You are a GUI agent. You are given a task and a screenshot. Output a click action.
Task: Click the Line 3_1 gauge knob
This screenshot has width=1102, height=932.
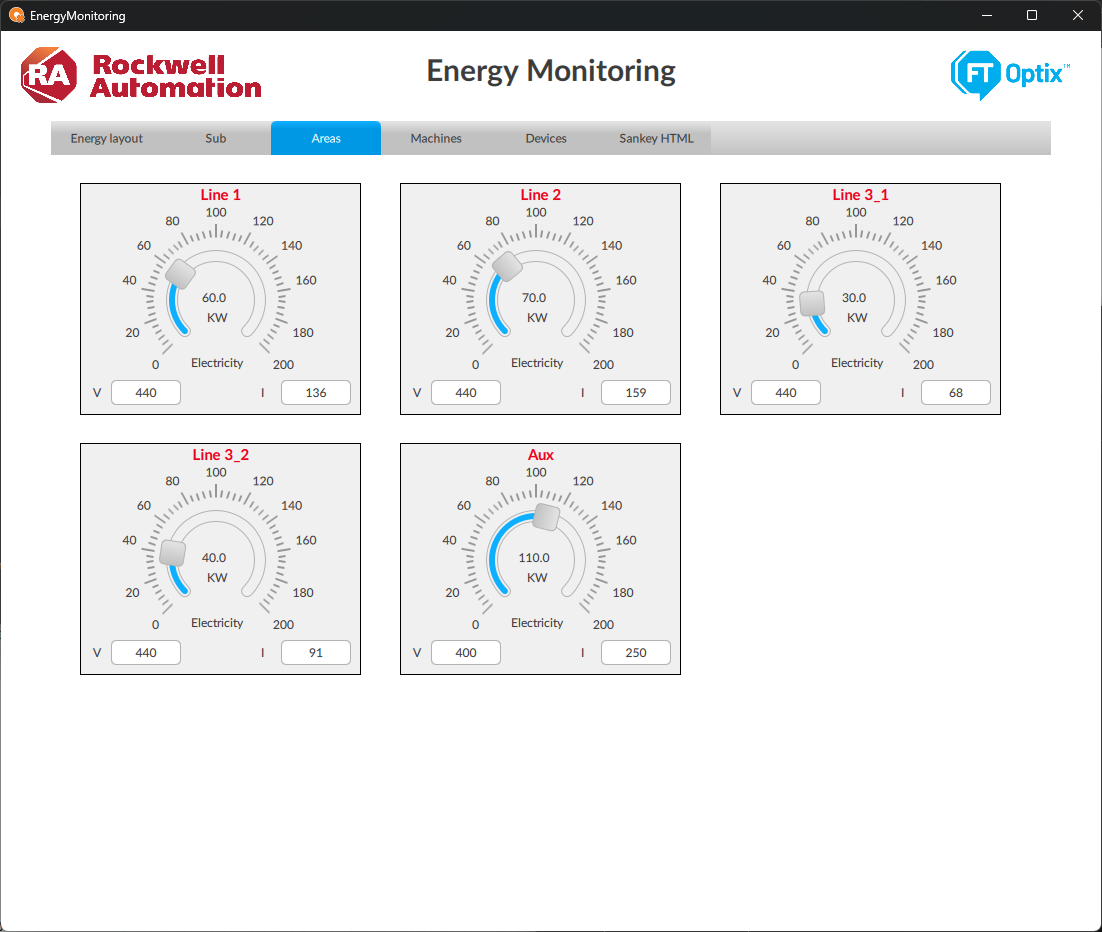813,303
